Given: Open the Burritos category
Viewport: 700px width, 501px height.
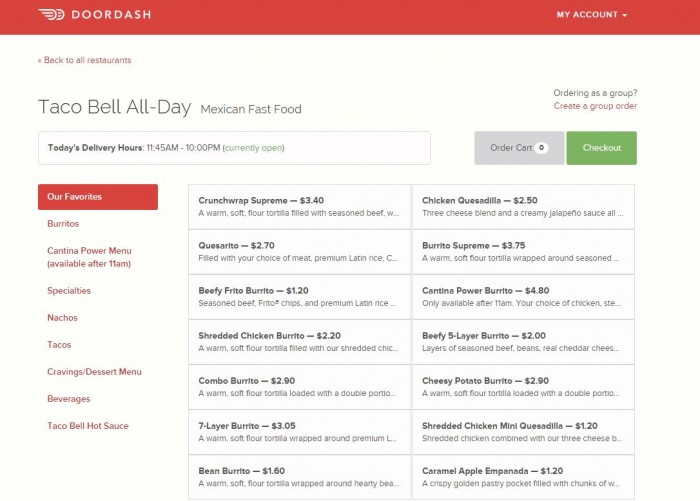Looking at the screenshot, I should pyautogui.click(x=63, y=224).
